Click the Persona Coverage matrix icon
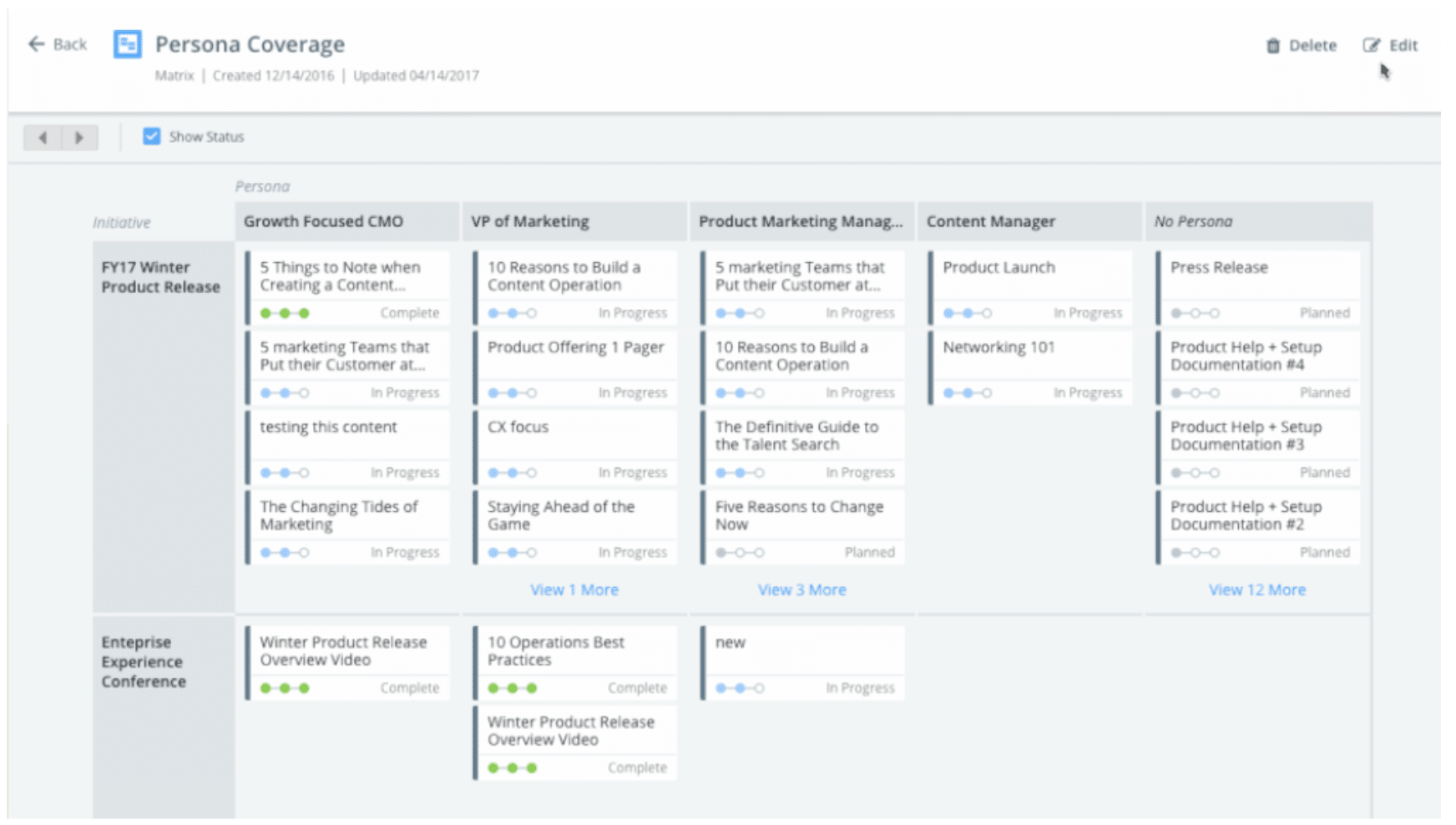The height and width of the screenshot is (825, 1456). pyautogui.click(x=128, y=44)
